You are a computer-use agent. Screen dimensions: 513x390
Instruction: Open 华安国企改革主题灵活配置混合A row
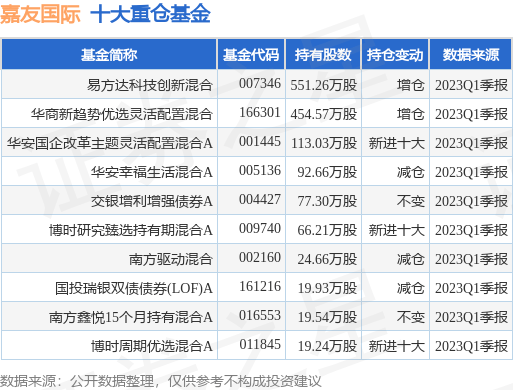(x=256, y=143)
